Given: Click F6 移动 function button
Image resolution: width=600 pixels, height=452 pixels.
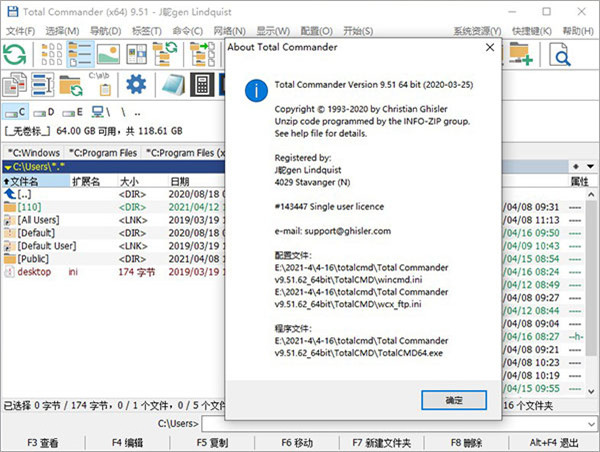Looking at the screenshot, I should (x=297, y=443).
